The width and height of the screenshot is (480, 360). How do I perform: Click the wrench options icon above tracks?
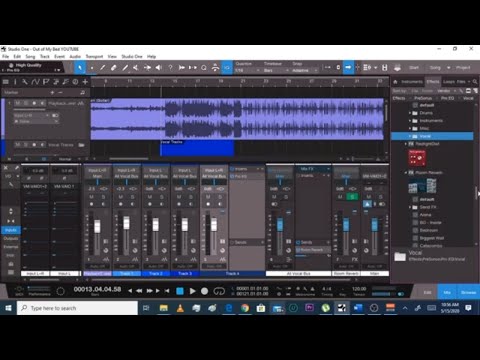(25, 82)
